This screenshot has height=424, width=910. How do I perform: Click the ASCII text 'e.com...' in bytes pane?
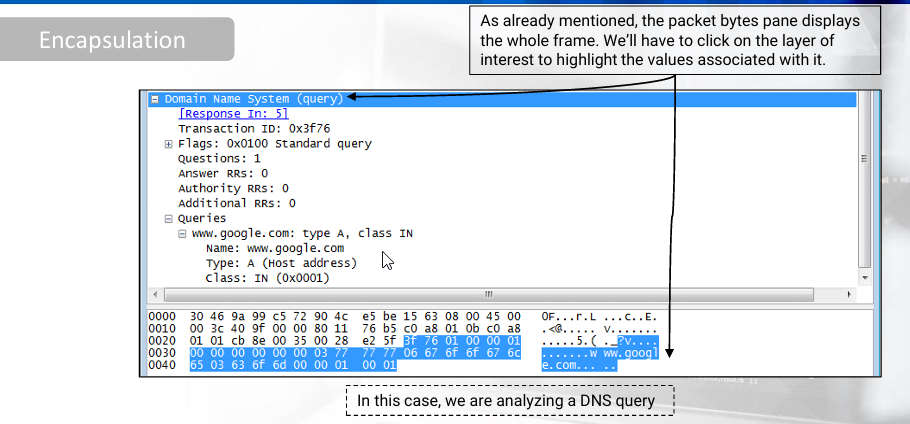pos(569,365)
